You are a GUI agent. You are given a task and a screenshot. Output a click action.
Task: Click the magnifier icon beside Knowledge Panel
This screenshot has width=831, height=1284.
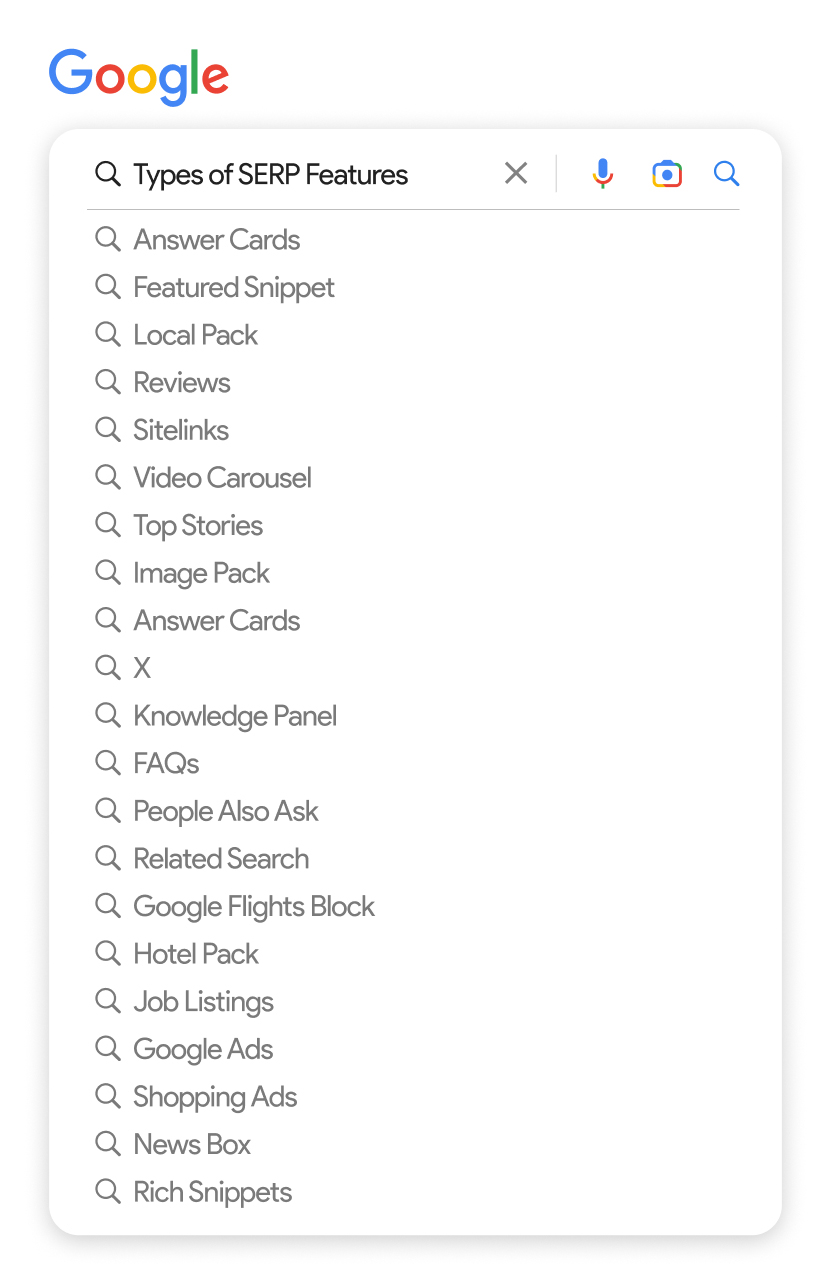click(108, 715)
